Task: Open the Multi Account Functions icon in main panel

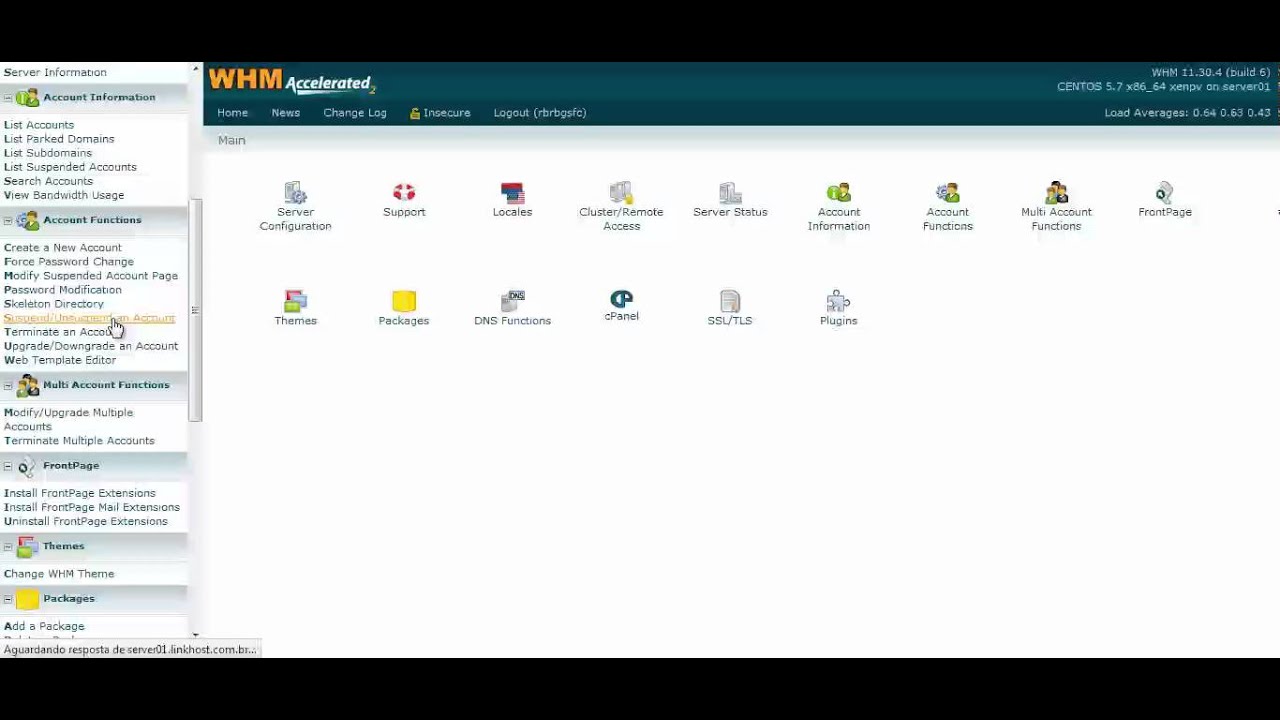Action: 1056,193
